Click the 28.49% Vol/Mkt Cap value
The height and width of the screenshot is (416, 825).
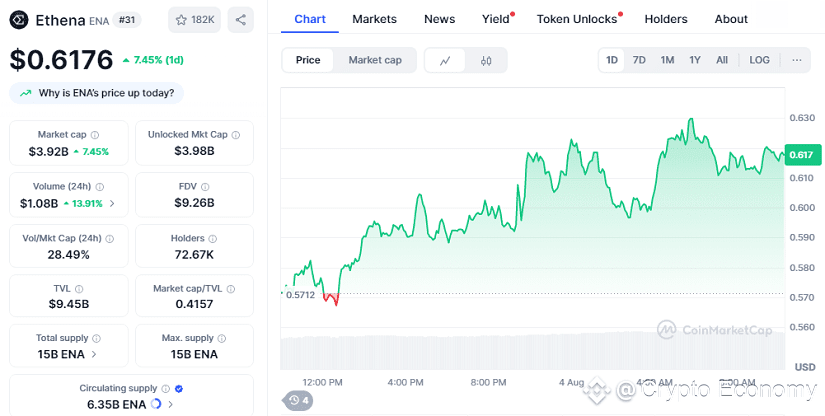pos(69,255)
